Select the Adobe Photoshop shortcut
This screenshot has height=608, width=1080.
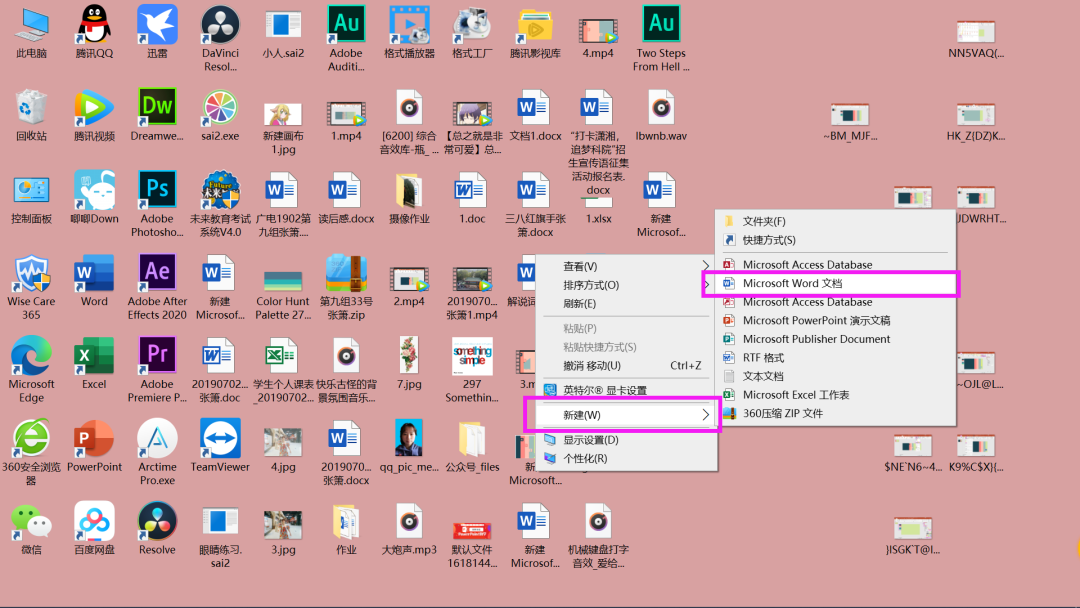[x=157, y=189]
